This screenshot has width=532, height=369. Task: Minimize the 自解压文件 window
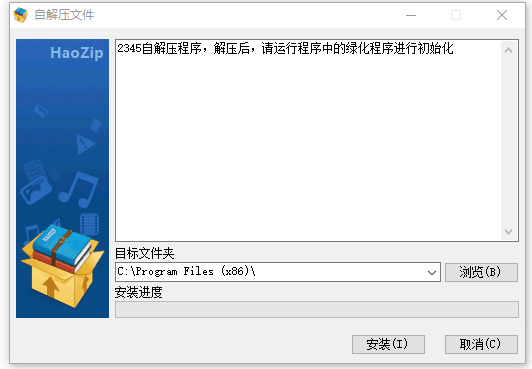pos(411,15)
